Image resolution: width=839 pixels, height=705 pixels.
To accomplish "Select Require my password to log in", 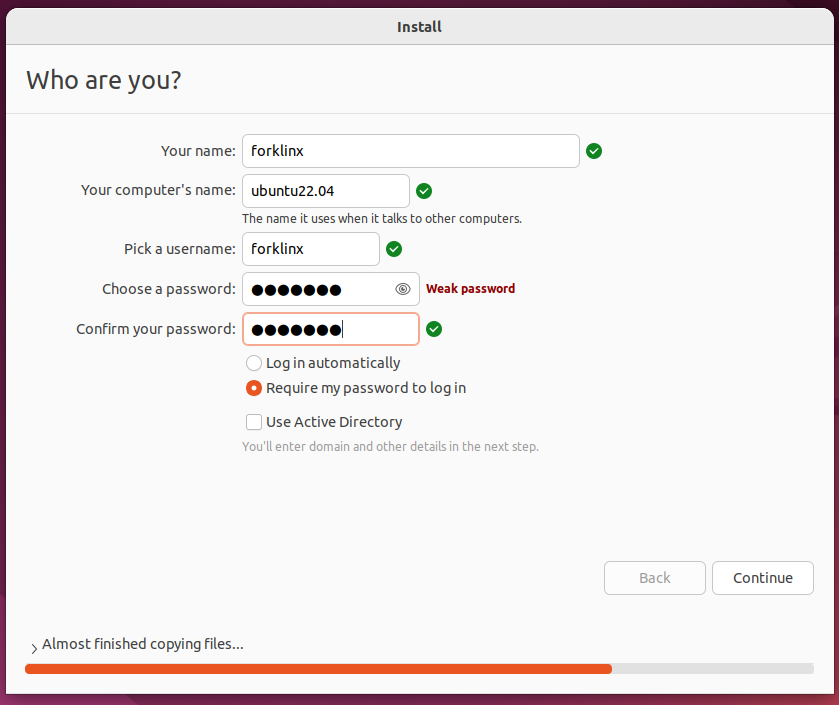I will click(x=254, y=388).
